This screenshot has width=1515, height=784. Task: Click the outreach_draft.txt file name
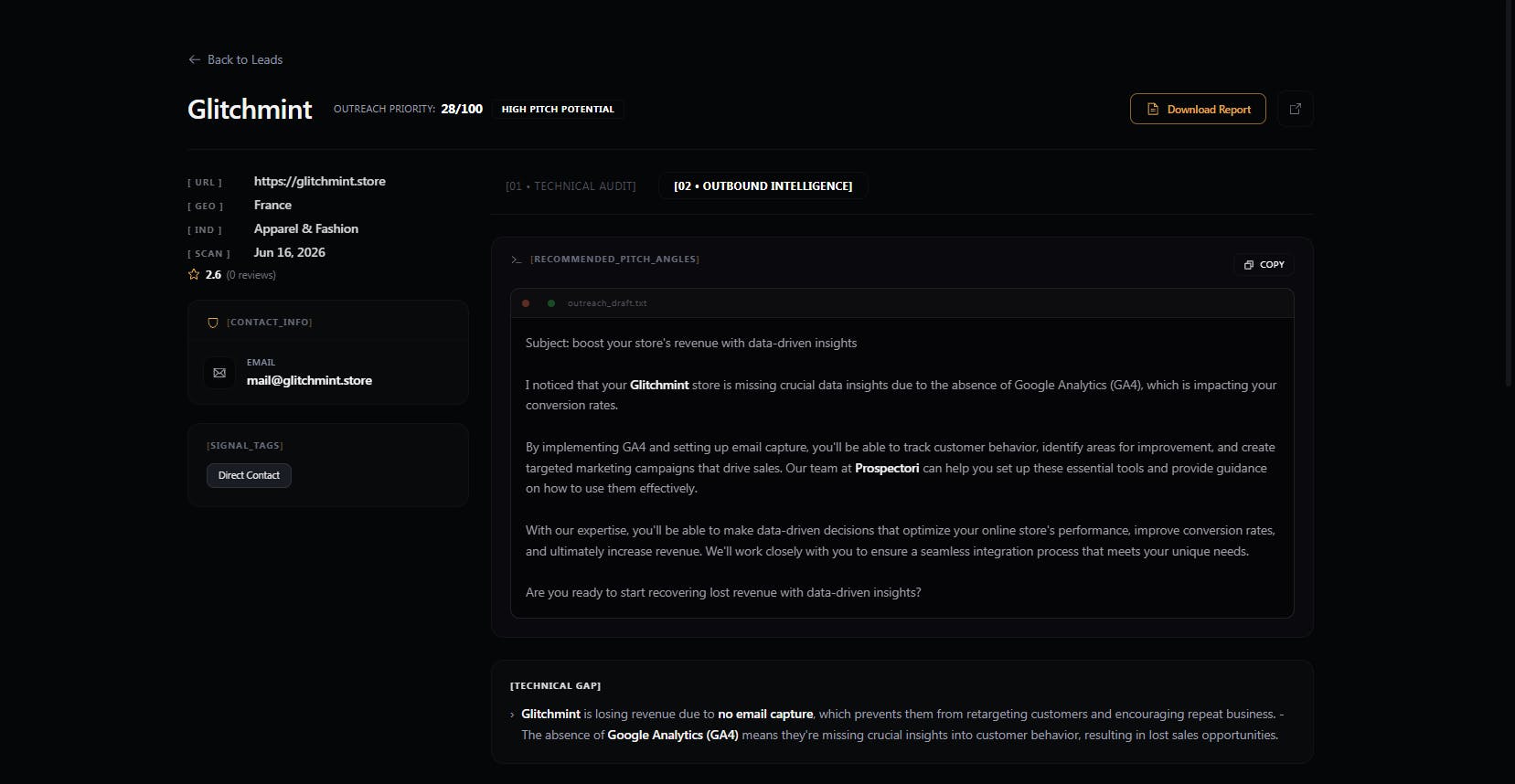pos(607,303)
